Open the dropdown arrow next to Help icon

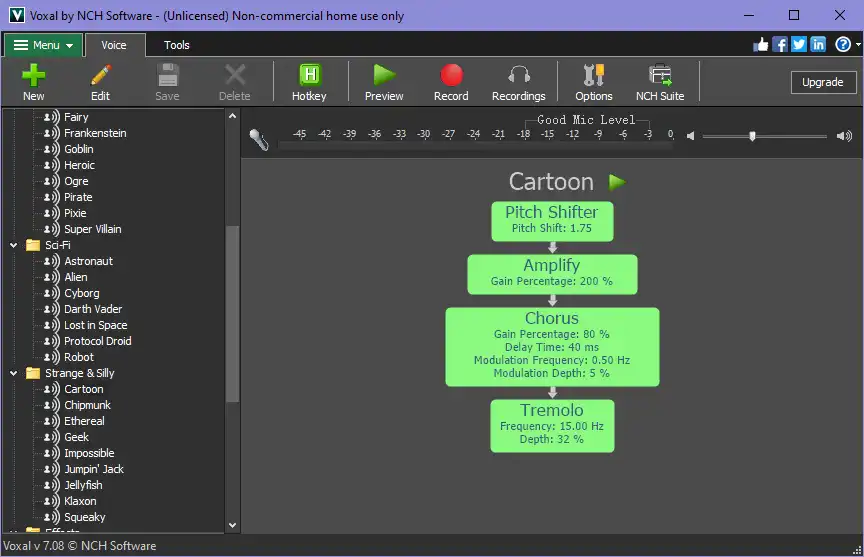pos(858,45)
